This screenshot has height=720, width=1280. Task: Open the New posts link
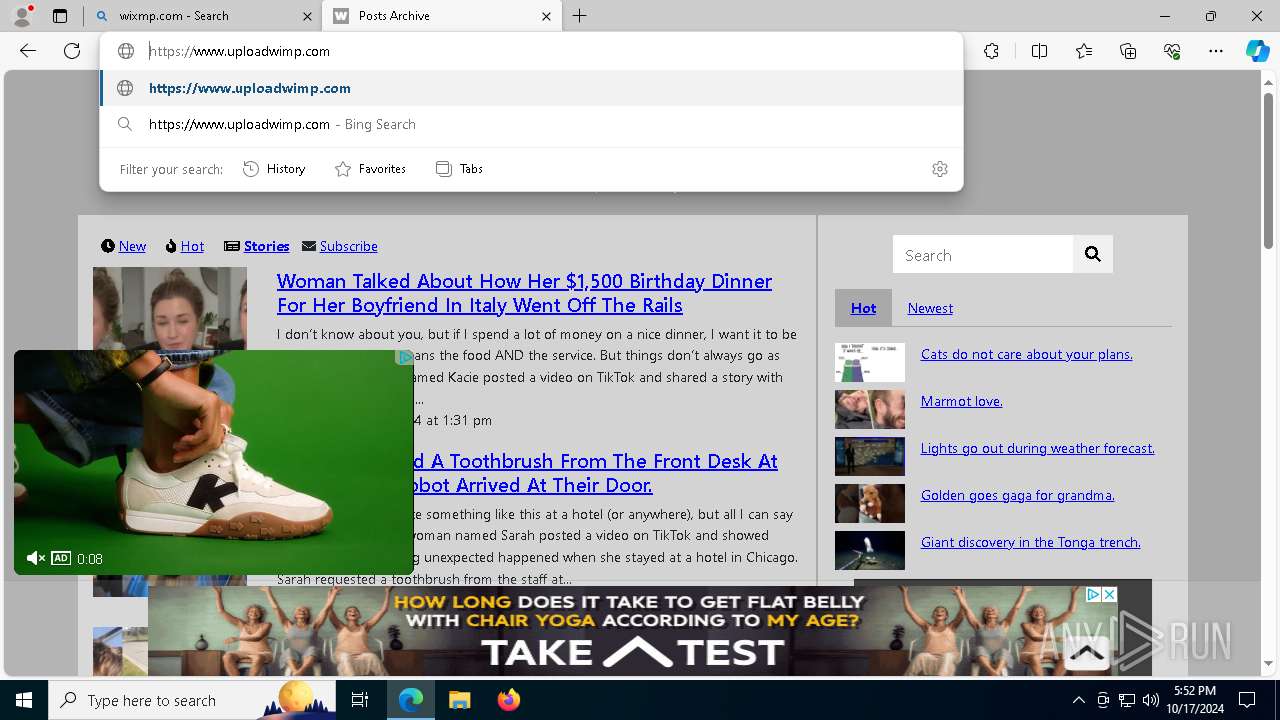132,246
